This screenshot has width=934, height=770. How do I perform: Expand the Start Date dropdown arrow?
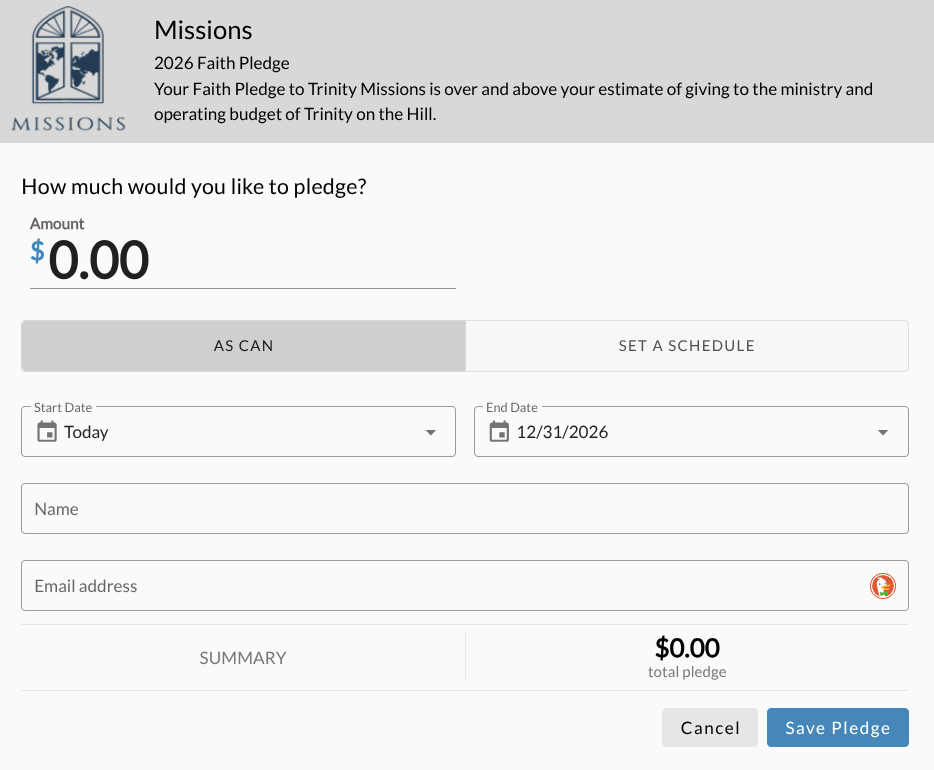tap(431, 432)
